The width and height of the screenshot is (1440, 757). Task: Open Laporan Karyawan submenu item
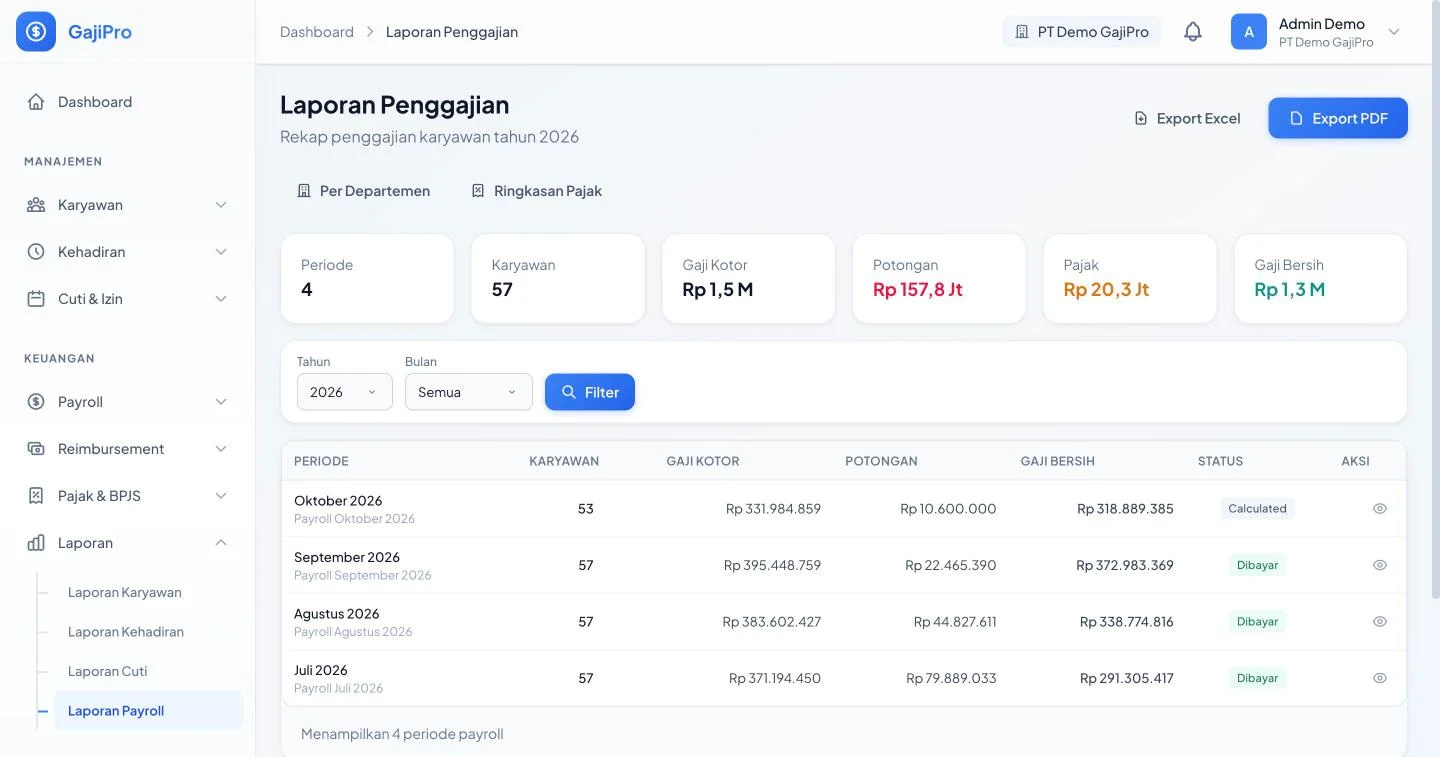click(x=148, y=593)
